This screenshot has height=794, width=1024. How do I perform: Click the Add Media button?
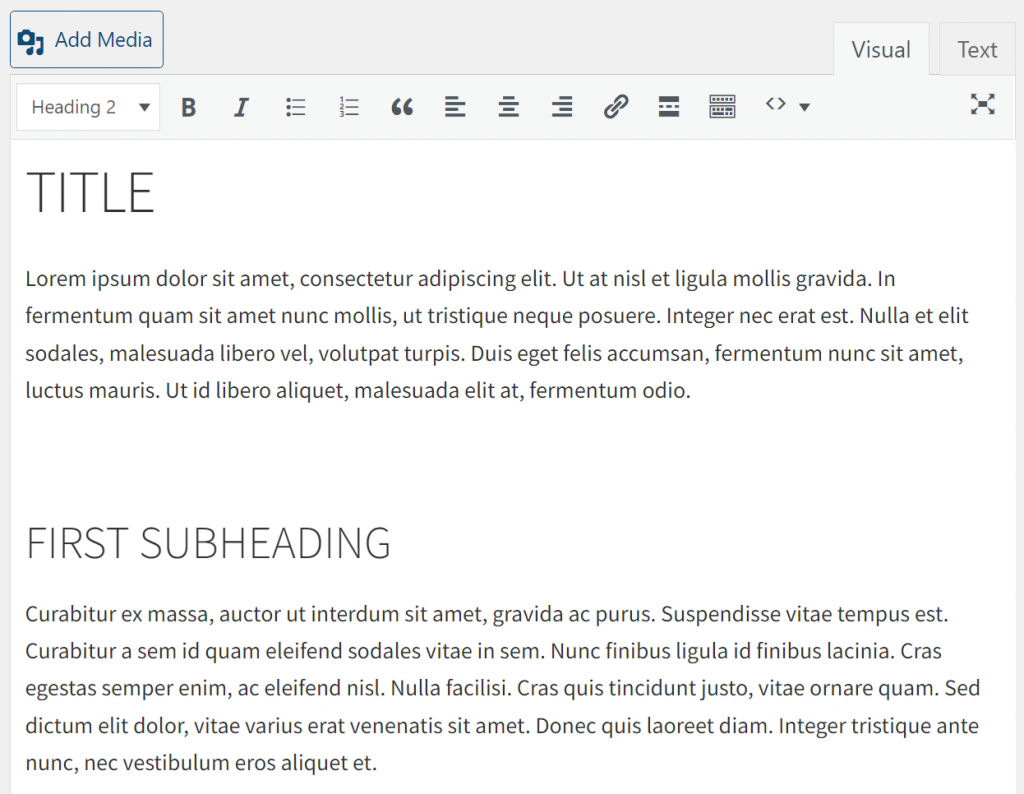(86, 39)
